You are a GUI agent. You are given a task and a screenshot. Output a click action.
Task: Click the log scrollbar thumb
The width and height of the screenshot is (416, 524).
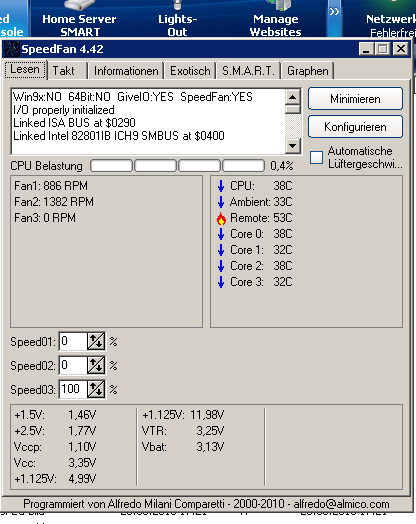point(293,109)
